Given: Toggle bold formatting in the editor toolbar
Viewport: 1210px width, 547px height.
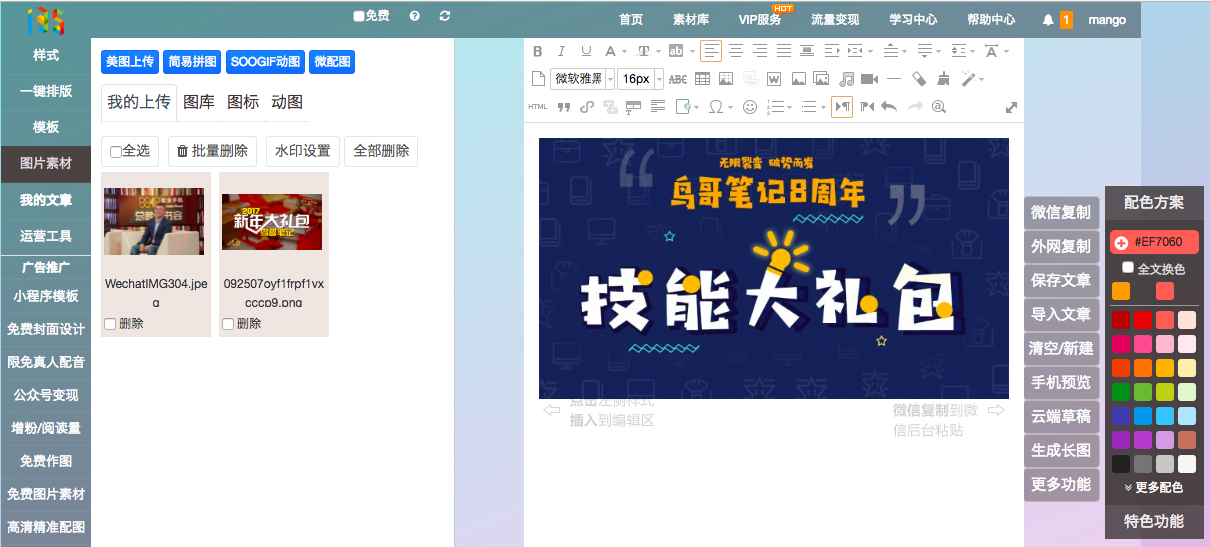Looking at the screenshot, I should (x=538, y=51).
